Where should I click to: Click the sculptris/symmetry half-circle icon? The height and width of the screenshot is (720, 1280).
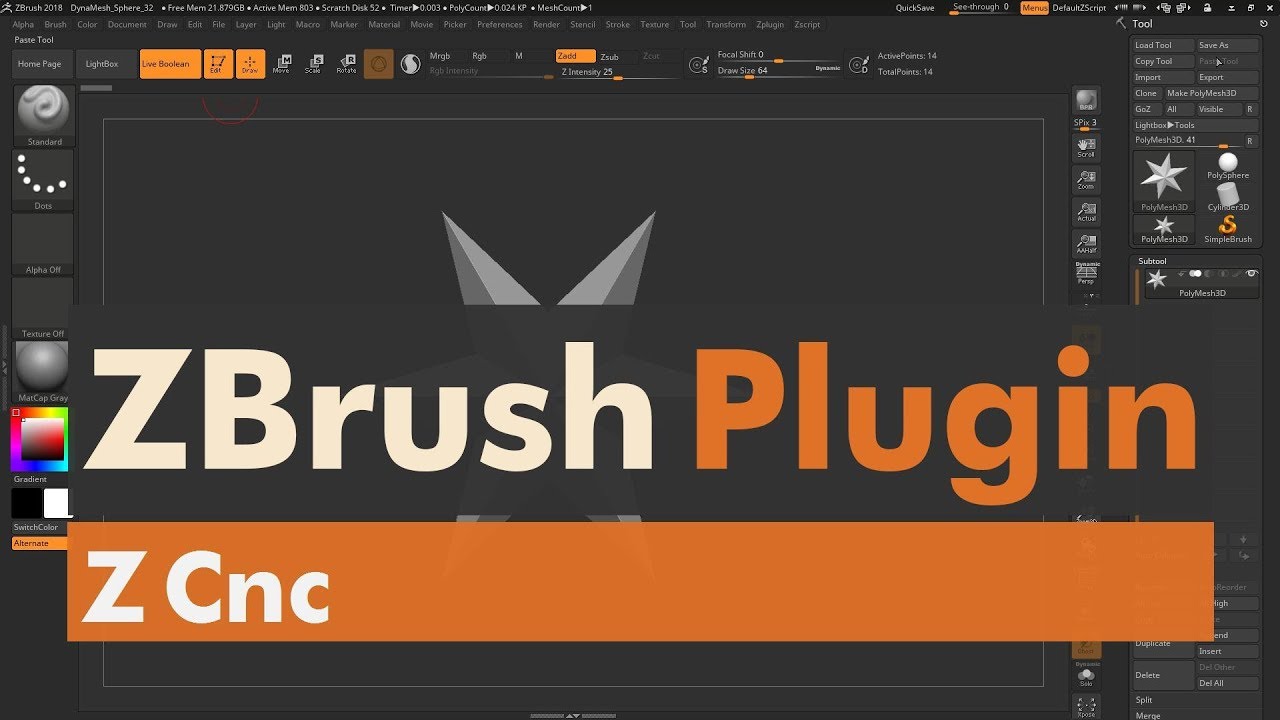(410, 64)
